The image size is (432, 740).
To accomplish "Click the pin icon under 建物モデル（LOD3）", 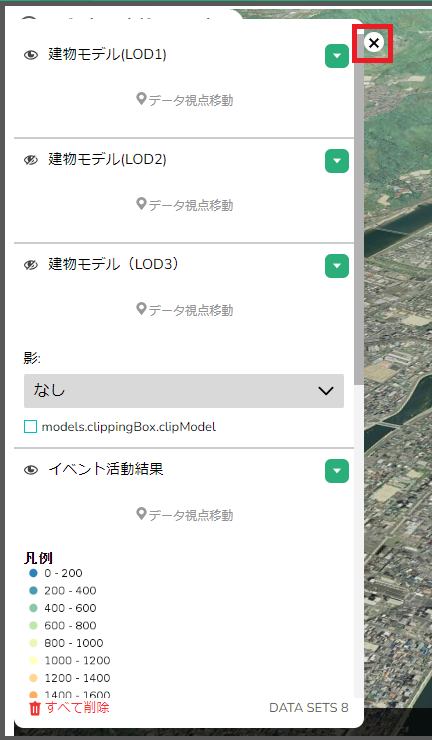I will [x=141, y=309].
